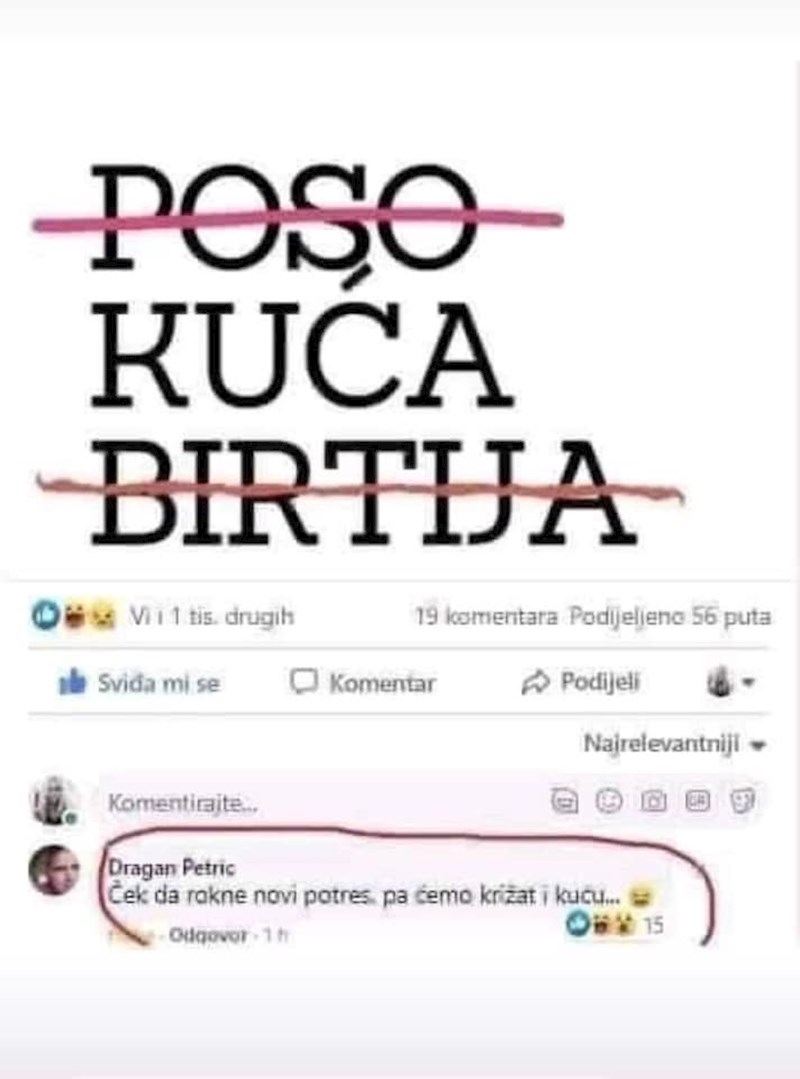Expand the profile selector arrow beside Podijeli
Viewport: 800px width, 1079px height.
[x=731, y=682]
